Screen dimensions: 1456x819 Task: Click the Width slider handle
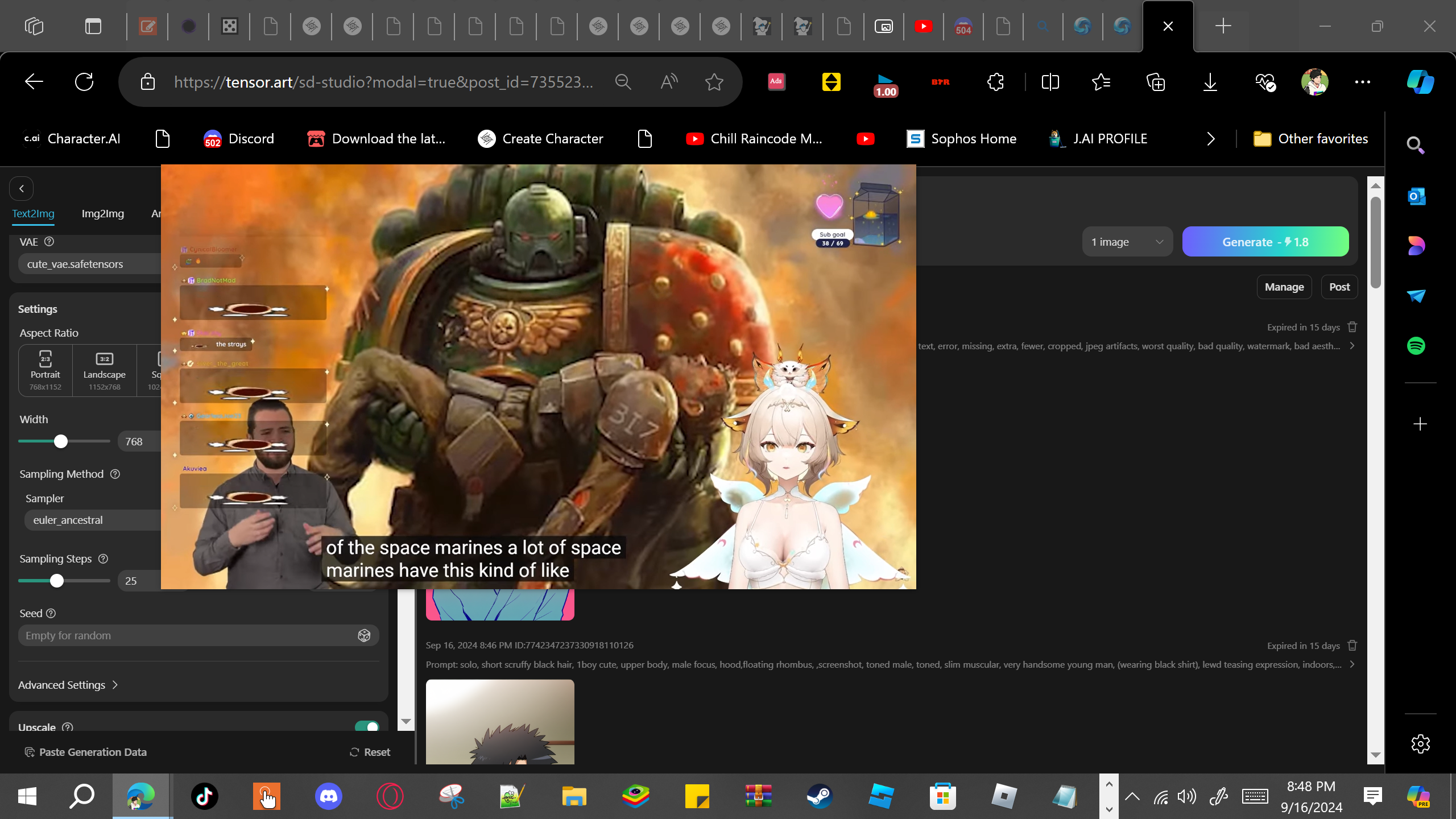[x=61, y=441]
